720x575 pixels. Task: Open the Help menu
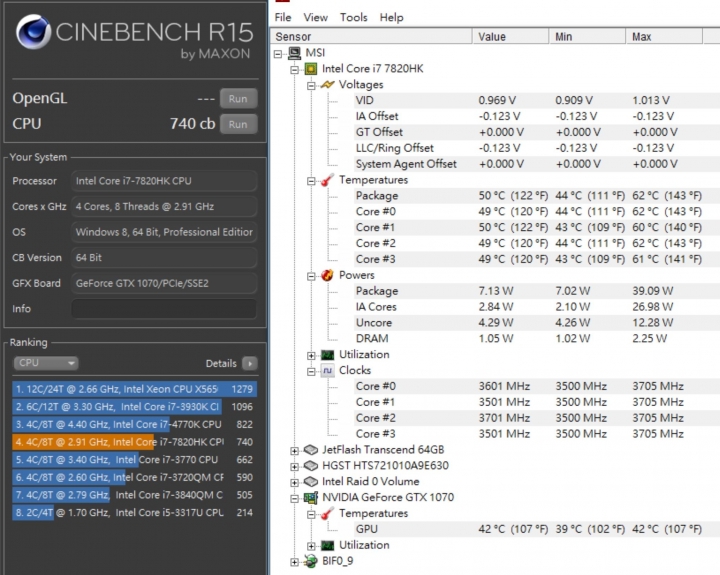point(391,17)
